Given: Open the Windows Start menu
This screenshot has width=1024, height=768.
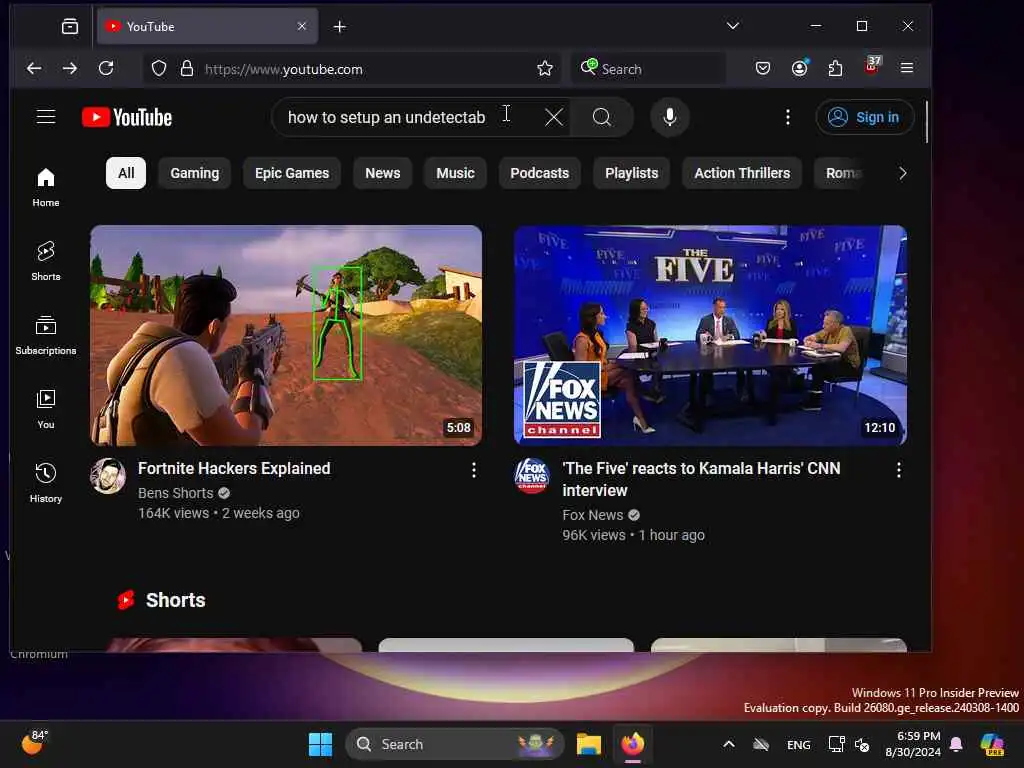Looking at the screenshot, I should pyautogui.click(x=320, y=744).
